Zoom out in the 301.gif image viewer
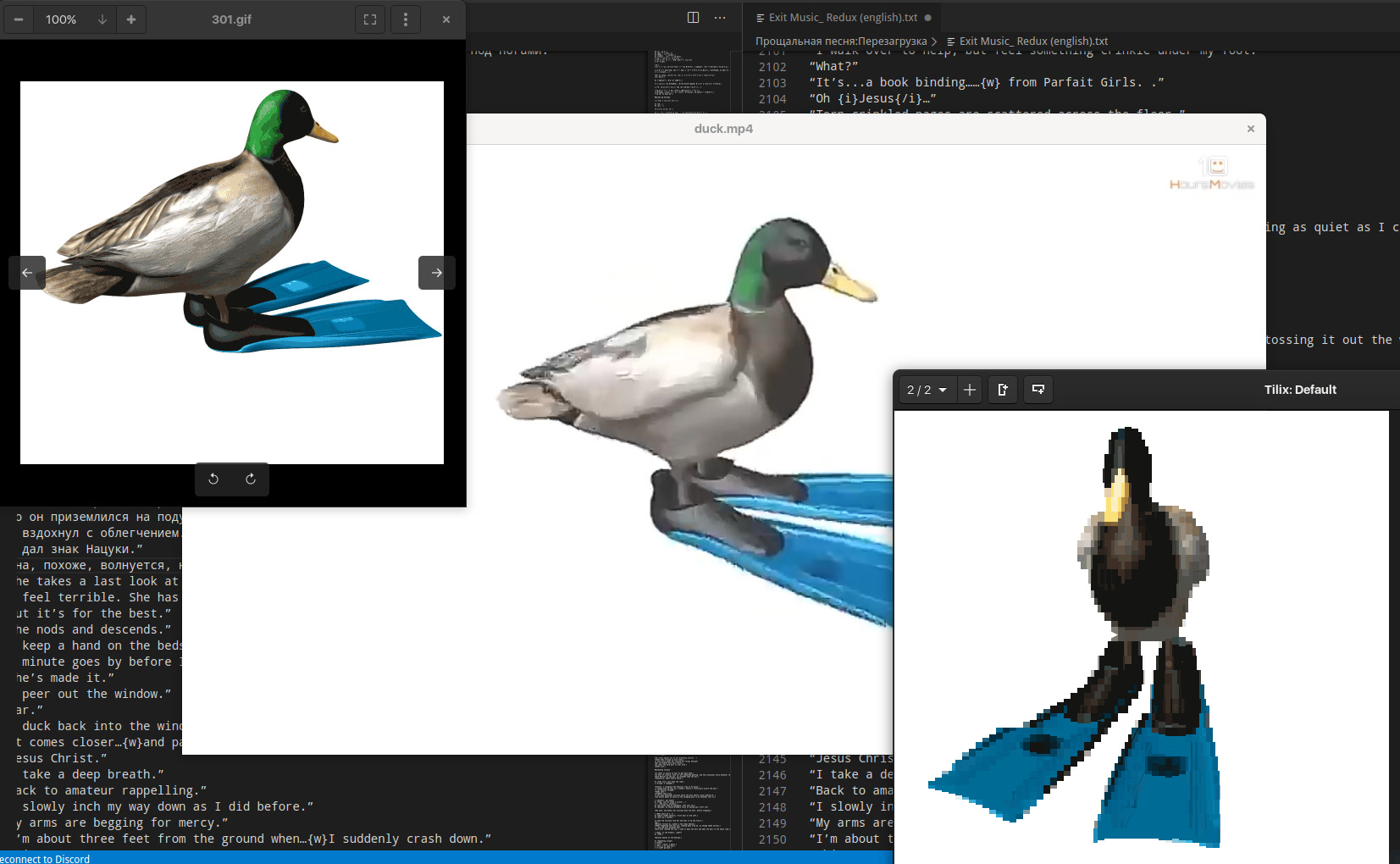1400x864 pixels. pos(19,19)
